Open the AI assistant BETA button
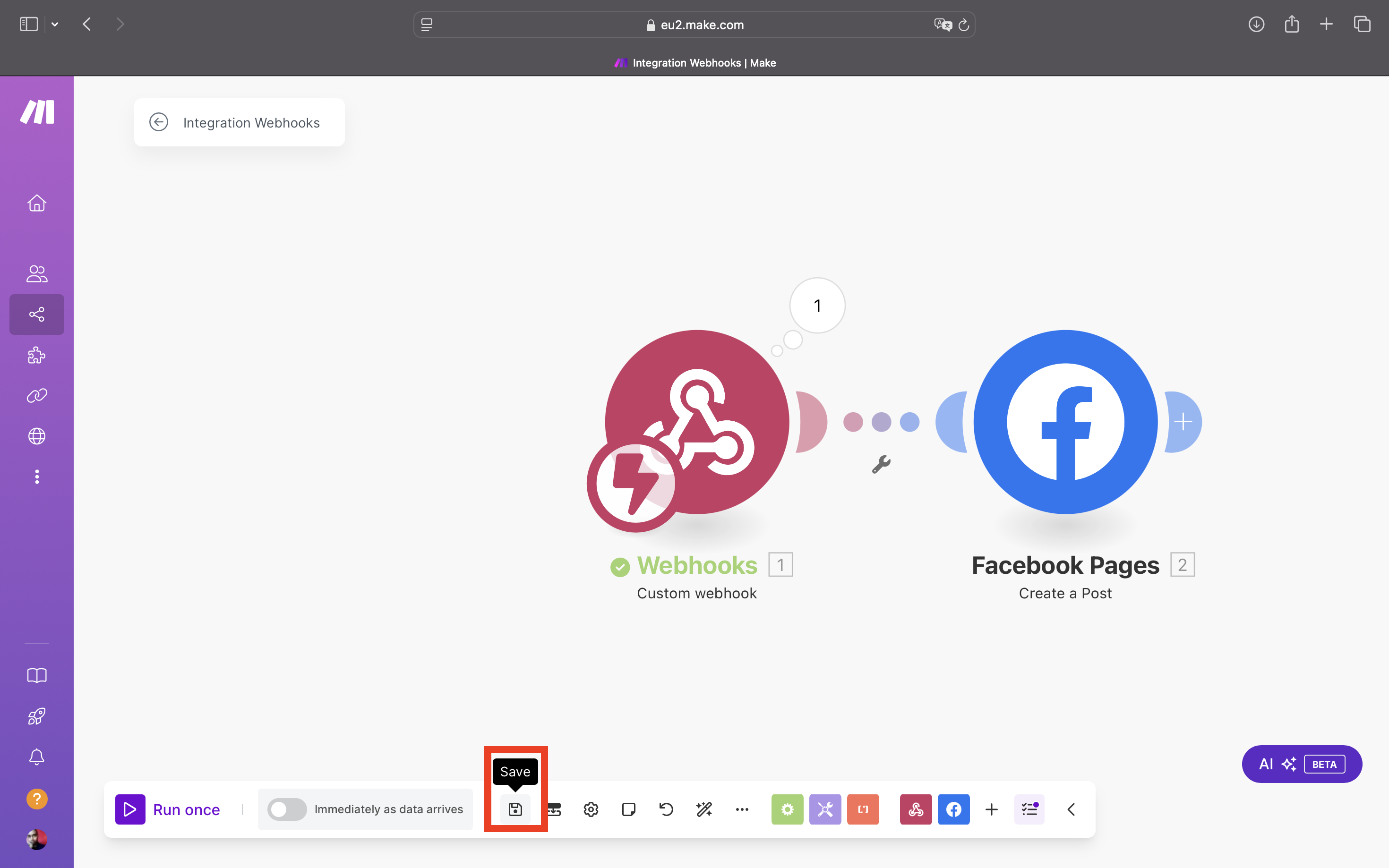This screenshot has width=1389, height=868. pyautogui.click(x=1302, y=764)
